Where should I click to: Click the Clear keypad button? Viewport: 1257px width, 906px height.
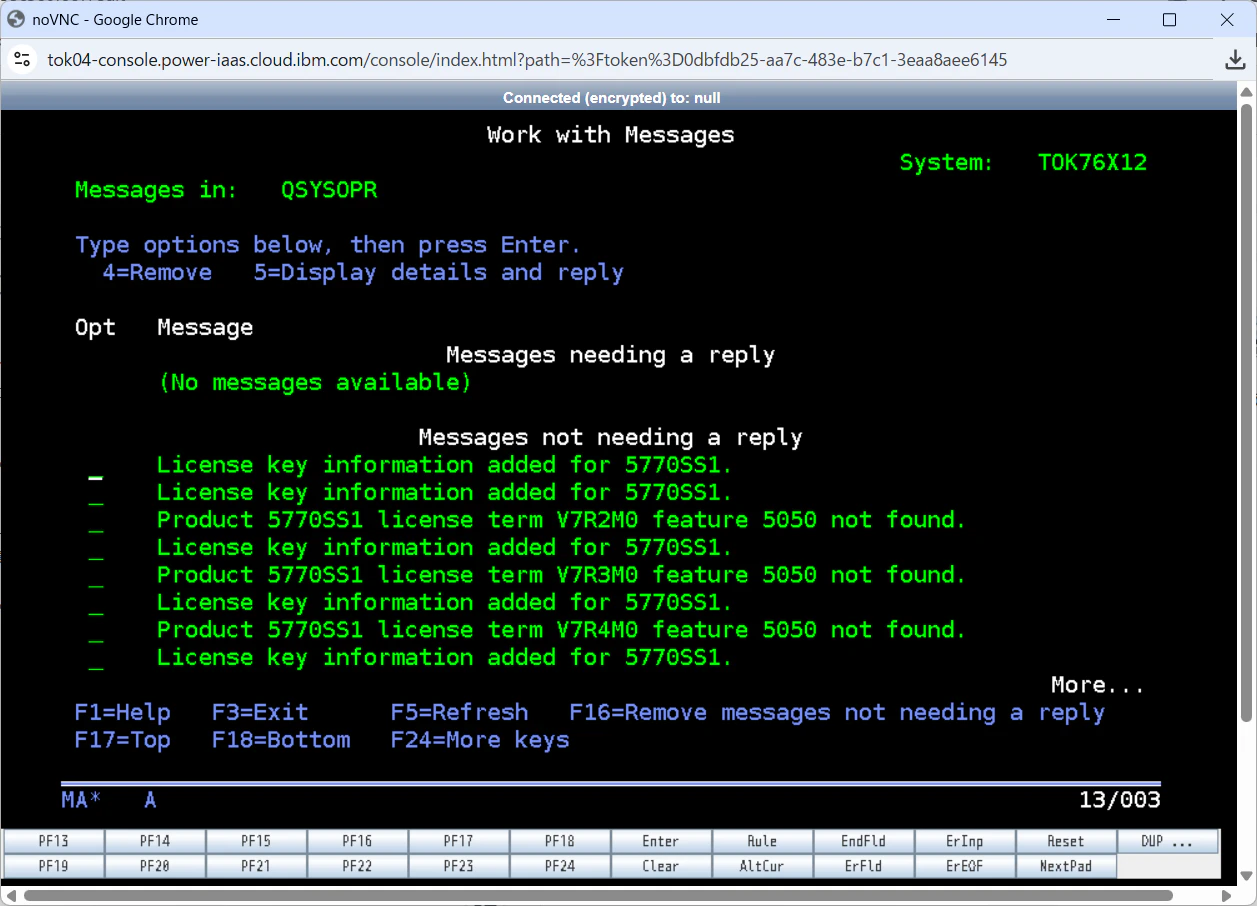tap(661, 866)
